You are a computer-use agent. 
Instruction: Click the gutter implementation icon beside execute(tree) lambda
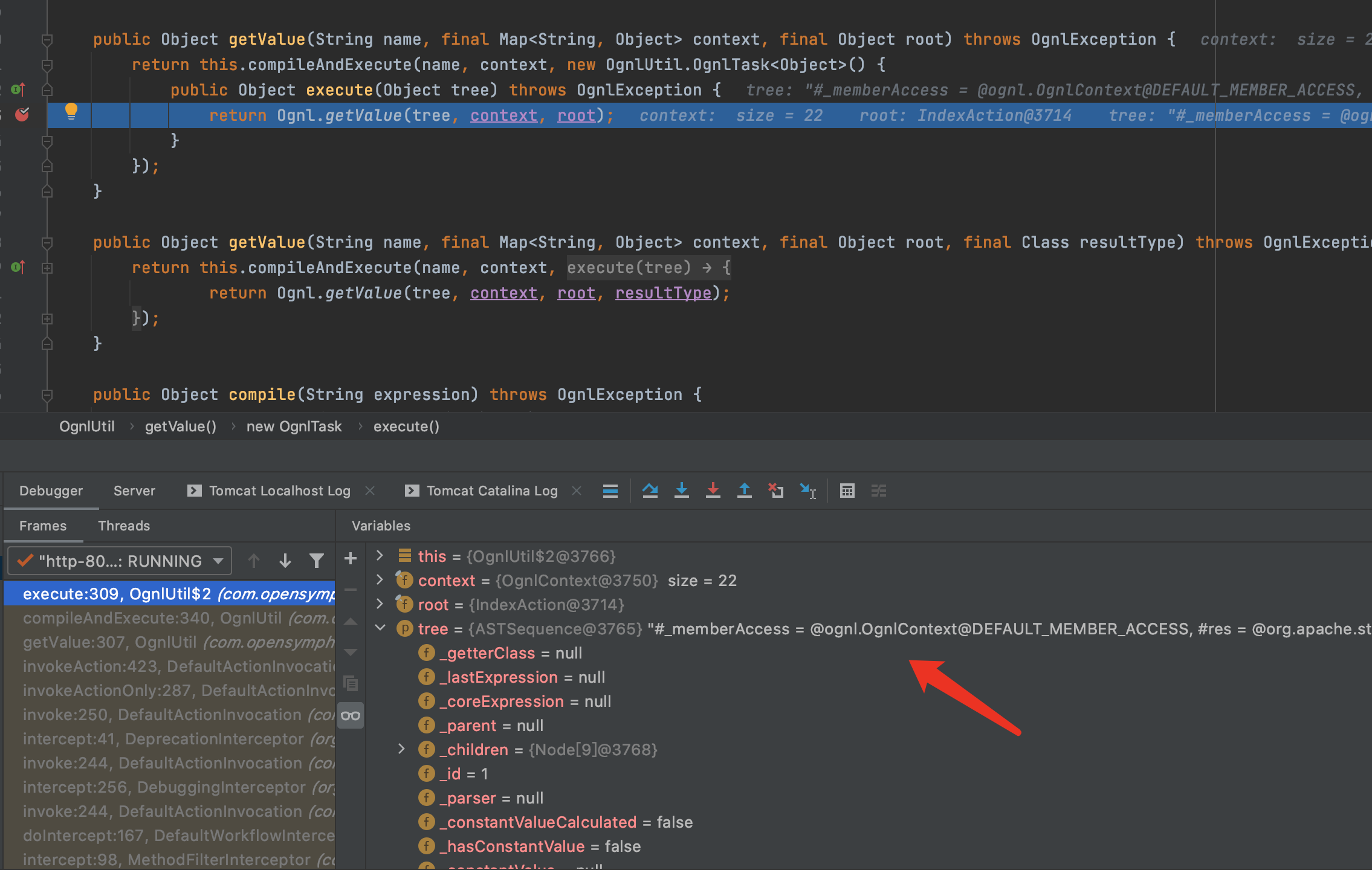coord(18,267)
